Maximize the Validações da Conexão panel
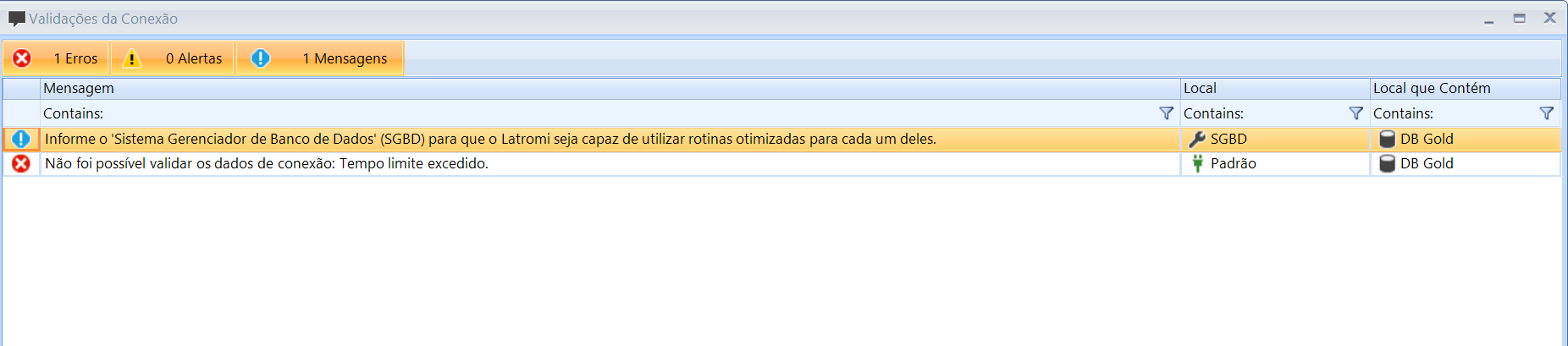This screenshot has height=346, width=1568. [x=1520, y=18]
